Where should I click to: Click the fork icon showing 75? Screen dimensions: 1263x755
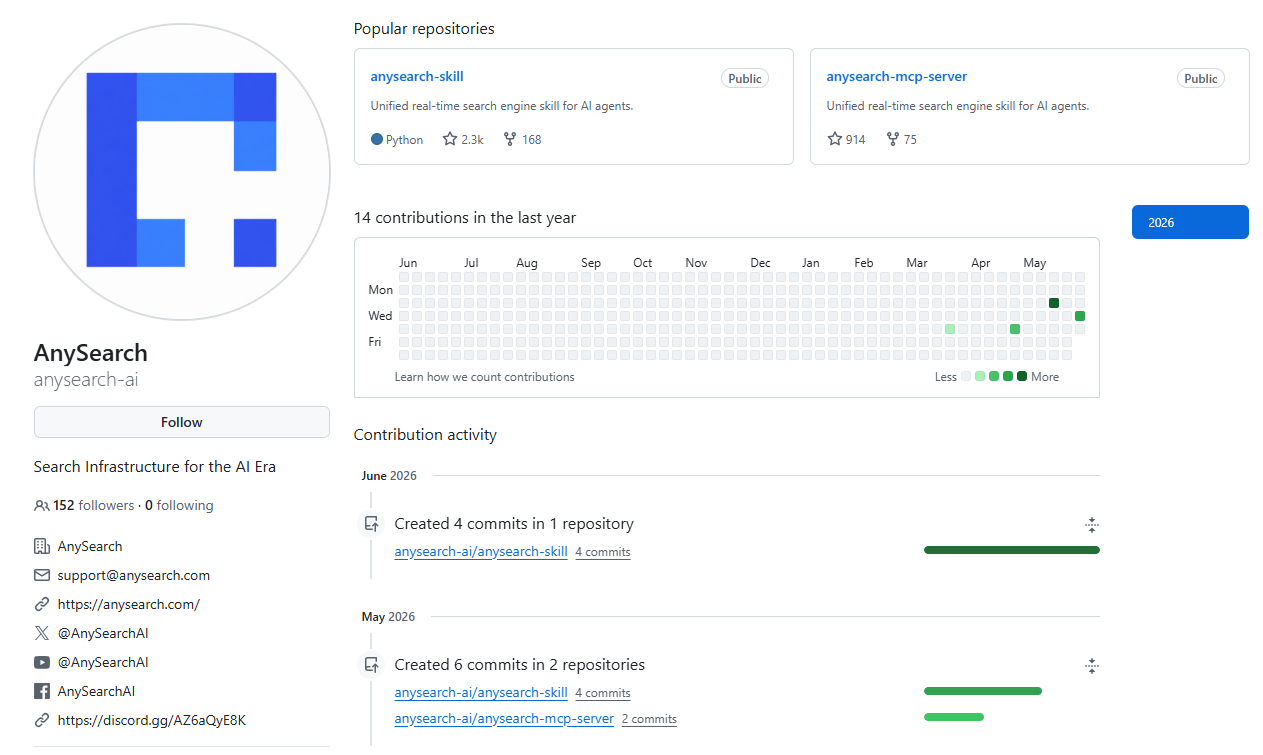coord(892,140)
